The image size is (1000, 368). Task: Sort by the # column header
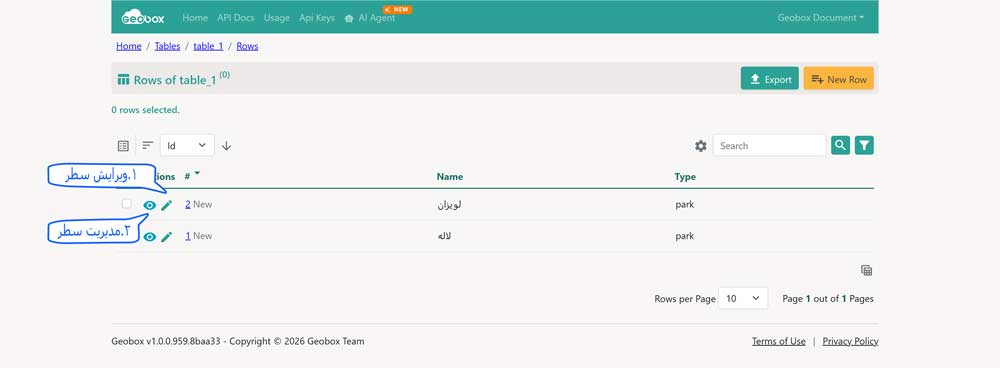[x=192, y=176]
